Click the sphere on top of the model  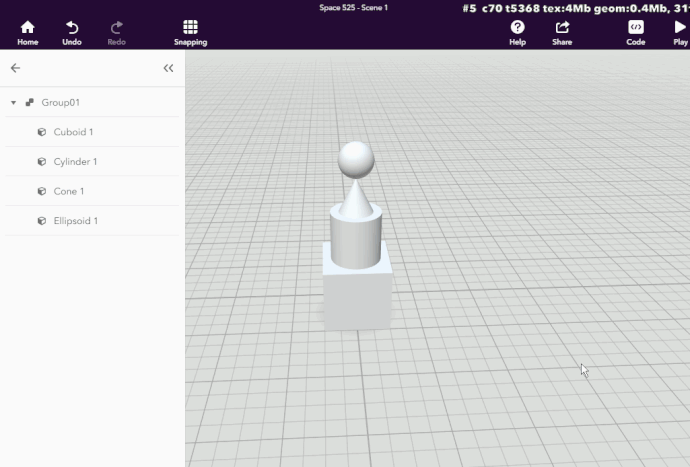pos(356,159)
